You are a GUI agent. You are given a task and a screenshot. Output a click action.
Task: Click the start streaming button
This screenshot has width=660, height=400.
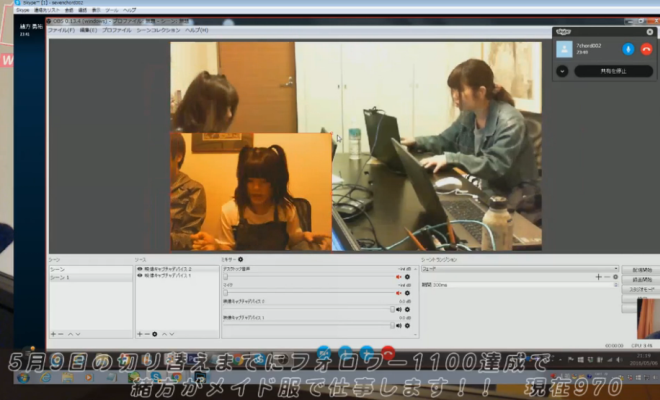click(x=638, y=270)
